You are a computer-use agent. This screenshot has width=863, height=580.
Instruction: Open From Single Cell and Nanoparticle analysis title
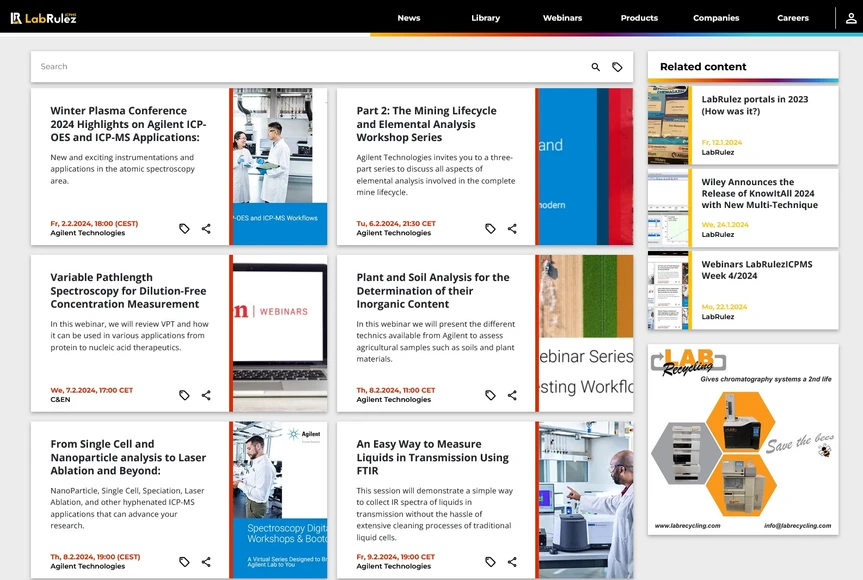pos(128,458)
